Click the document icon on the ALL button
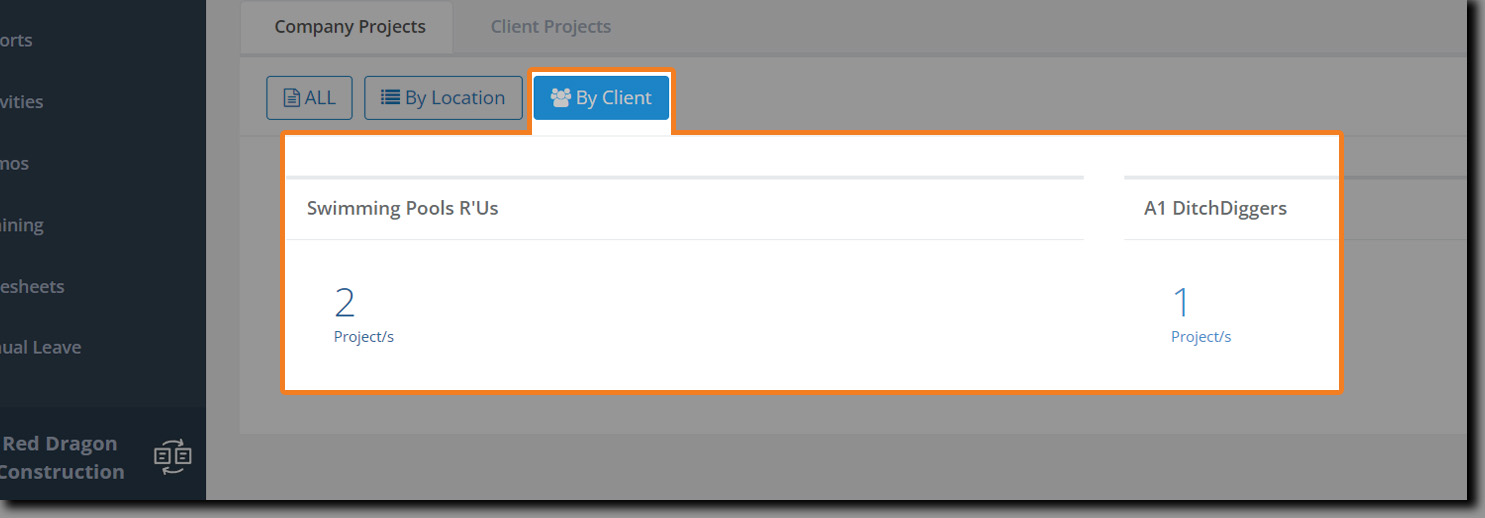1485x518 pixels. coord(292,98)
